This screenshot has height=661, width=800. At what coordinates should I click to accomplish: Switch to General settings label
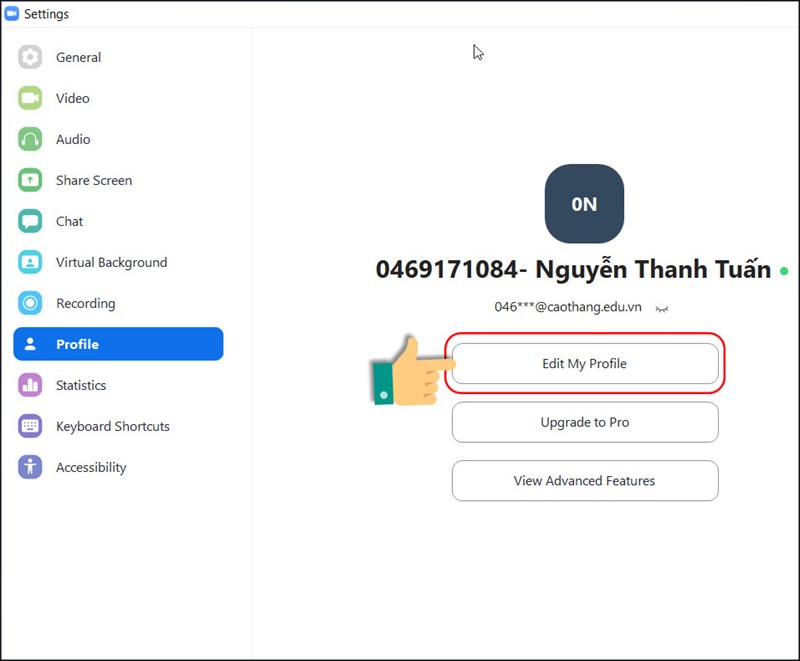[78, 58]
